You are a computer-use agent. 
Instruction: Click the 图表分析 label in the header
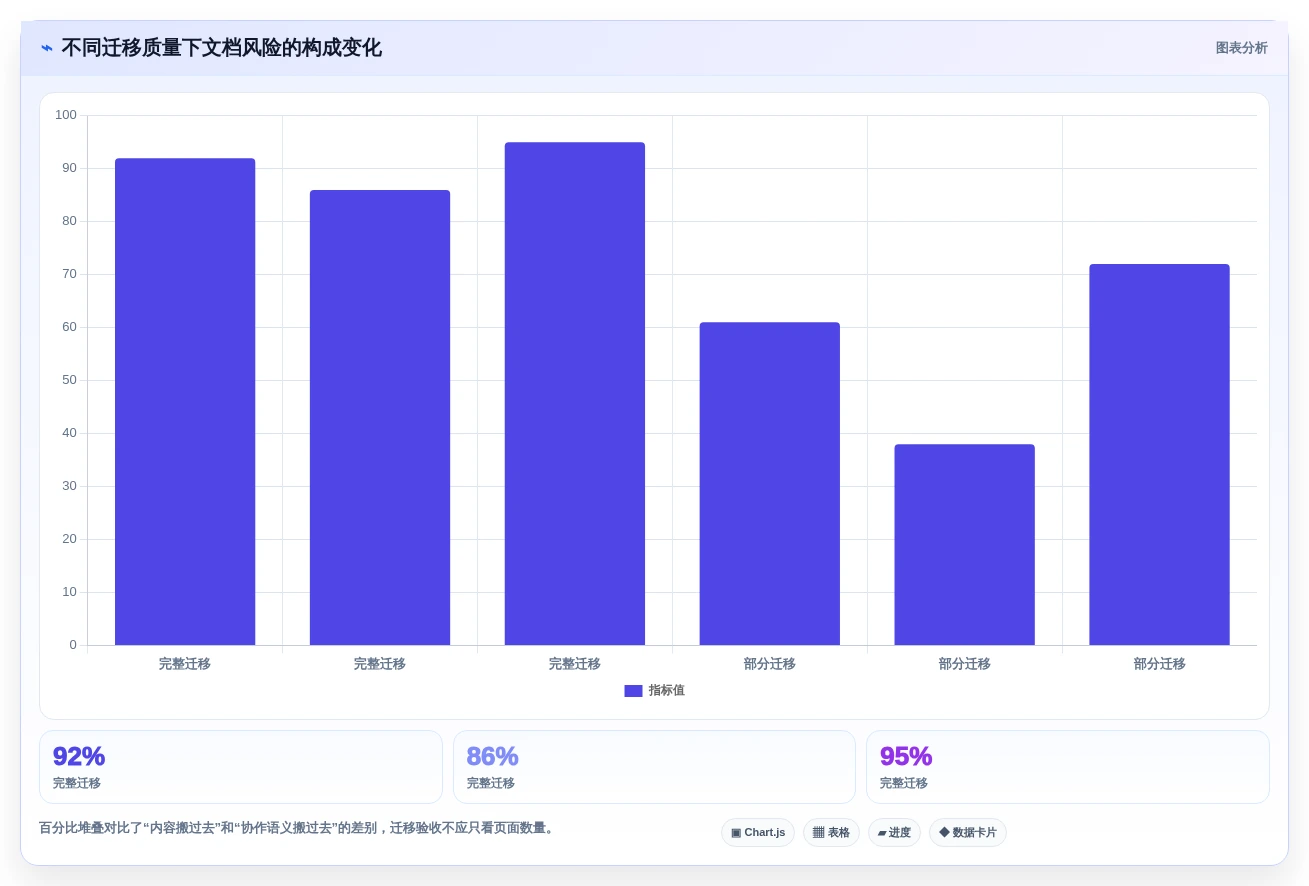1241,48
